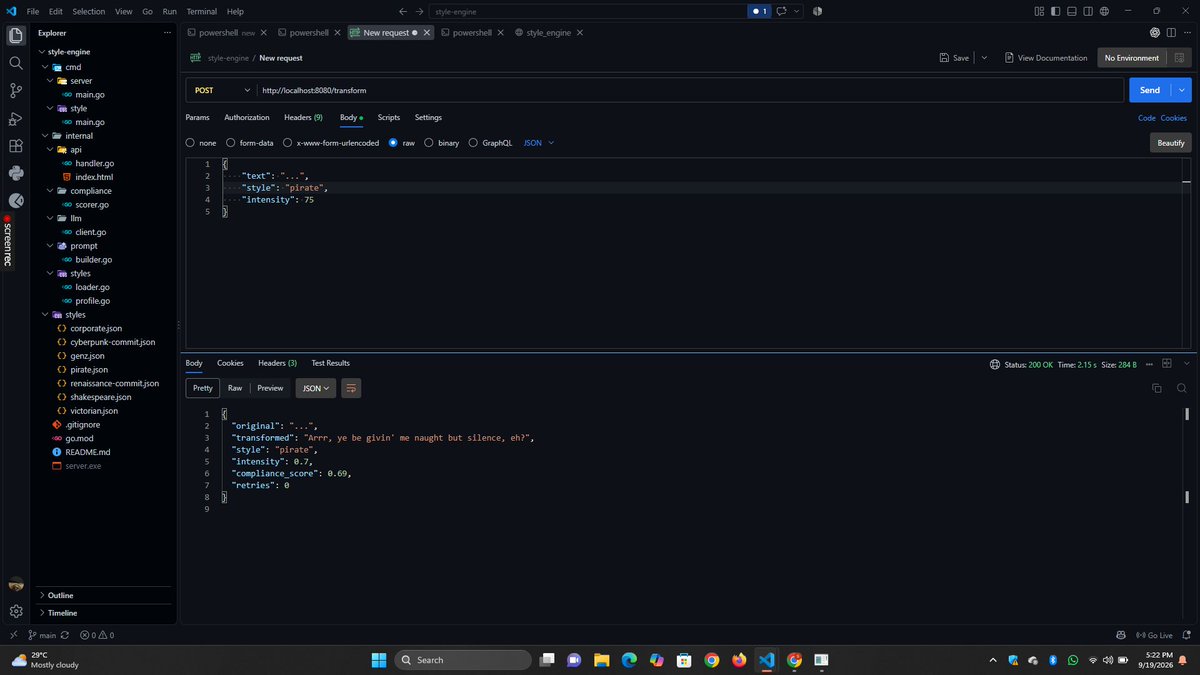Switch to the Headers (9) request tab

[x=303, y=117]
